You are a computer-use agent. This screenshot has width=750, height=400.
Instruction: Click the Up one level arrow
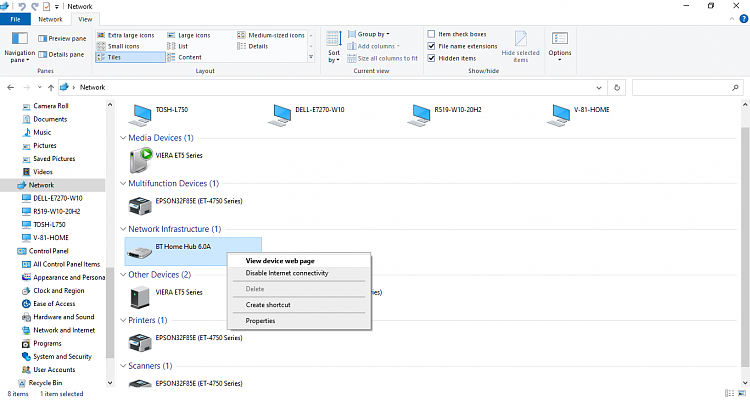(51, 88)
